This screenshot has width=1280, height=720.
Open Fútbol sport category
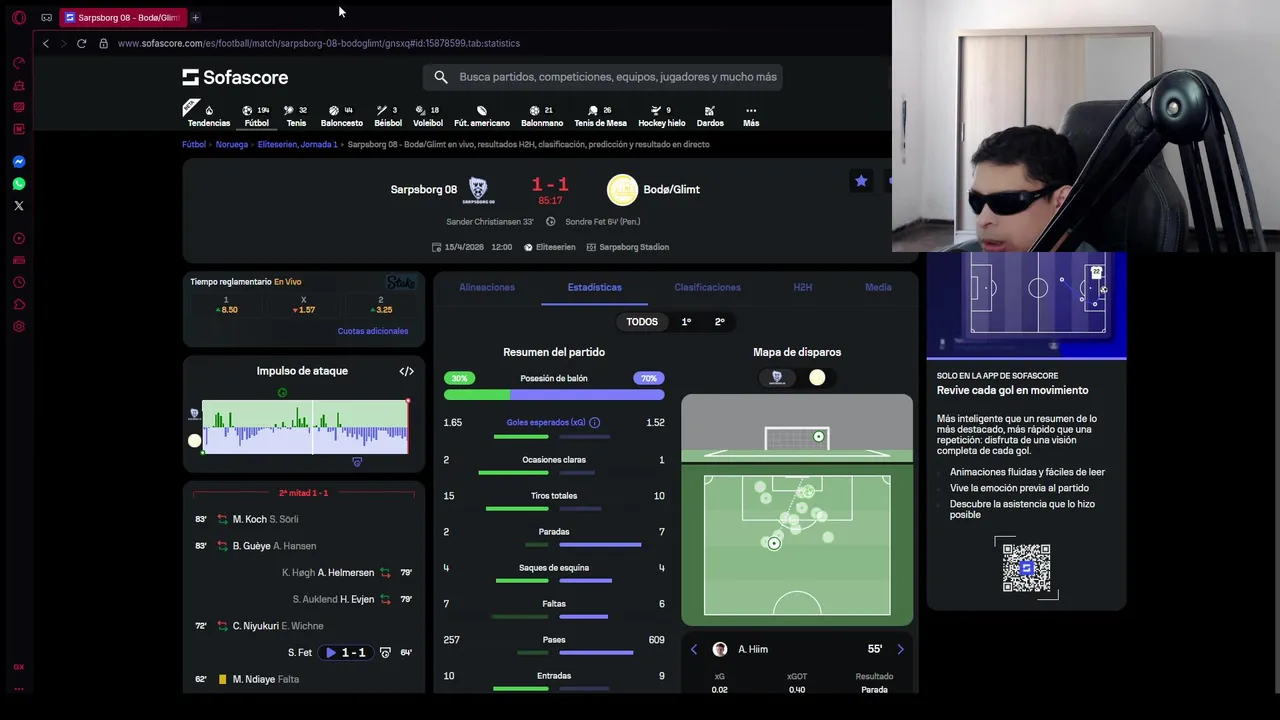pyautogui.click(x=257, y=116)
